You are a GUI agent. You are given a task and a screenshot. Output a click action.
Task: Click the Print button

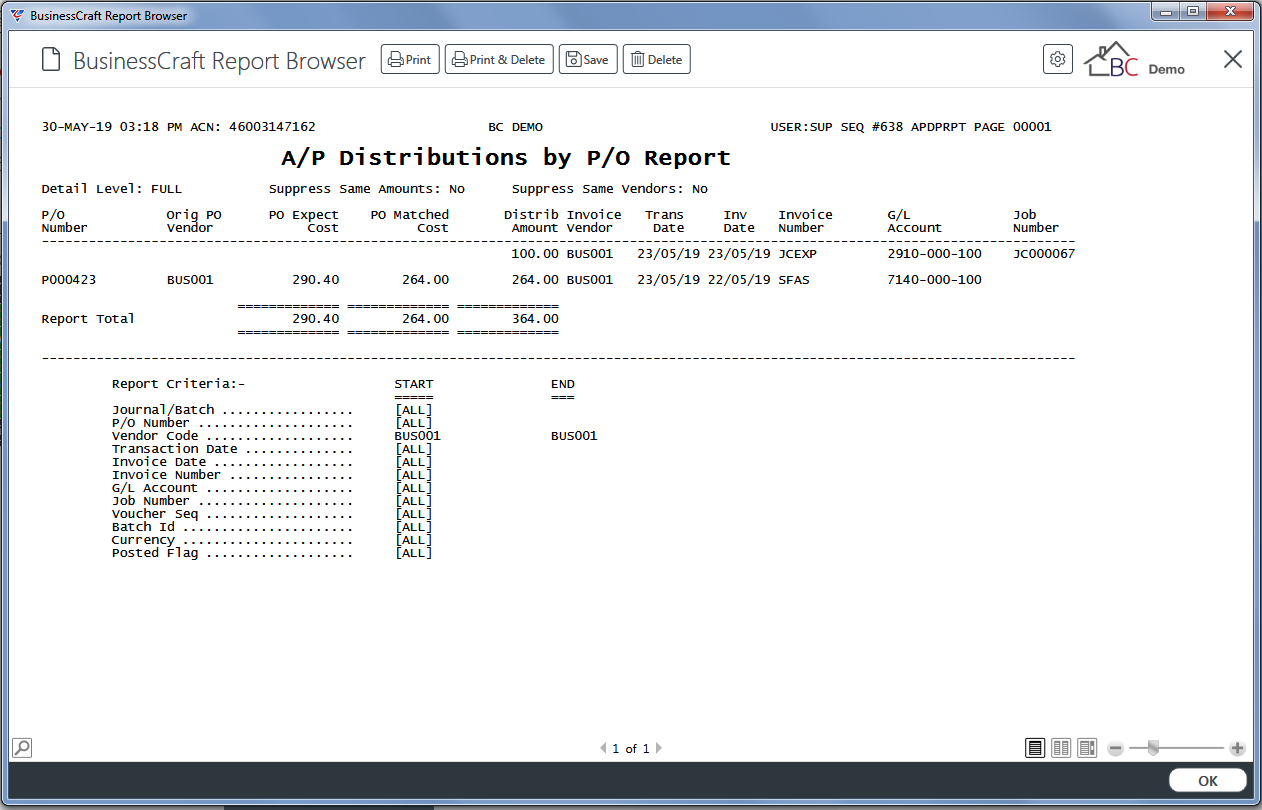tap(410, 60)
